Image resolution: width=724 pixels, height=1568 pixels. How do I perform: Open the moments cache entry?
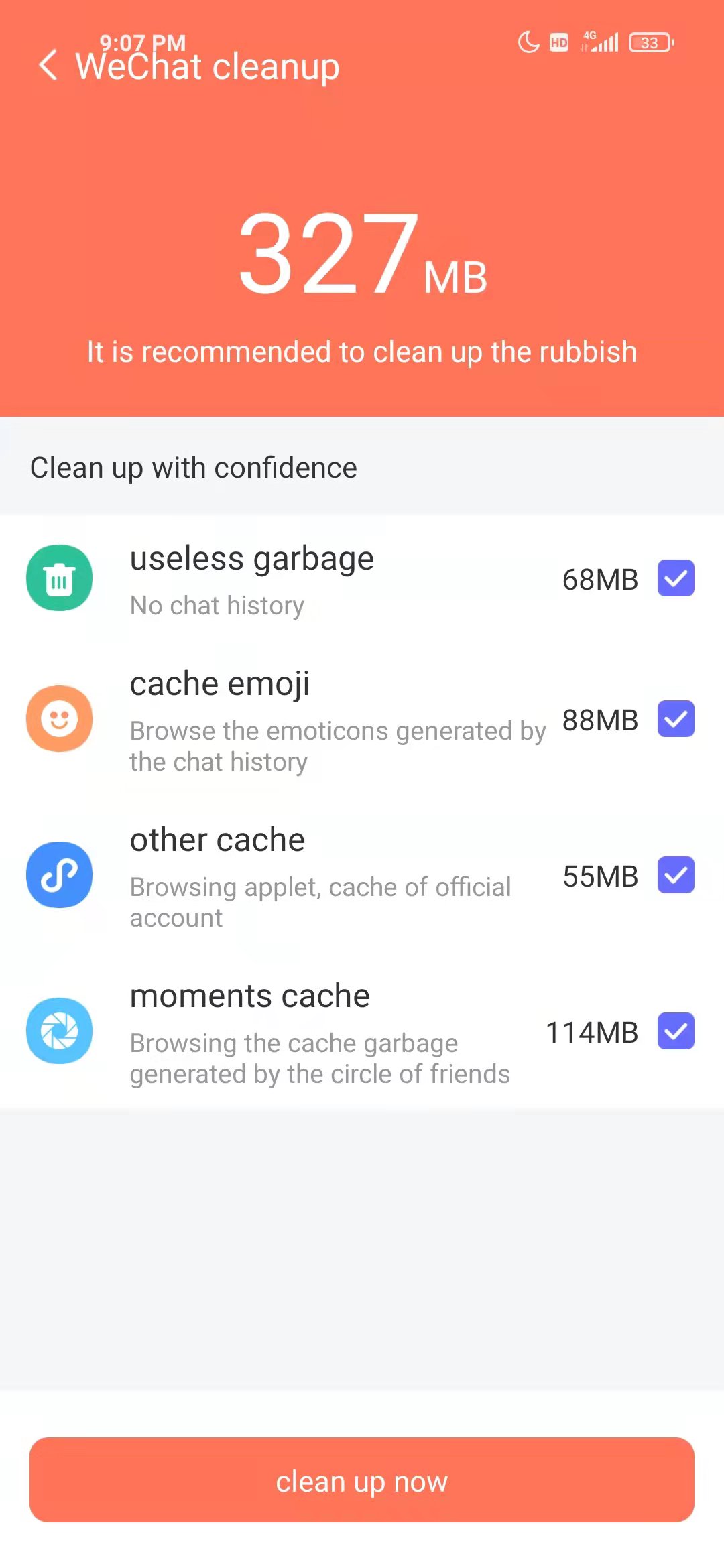(x=249, y=996)
